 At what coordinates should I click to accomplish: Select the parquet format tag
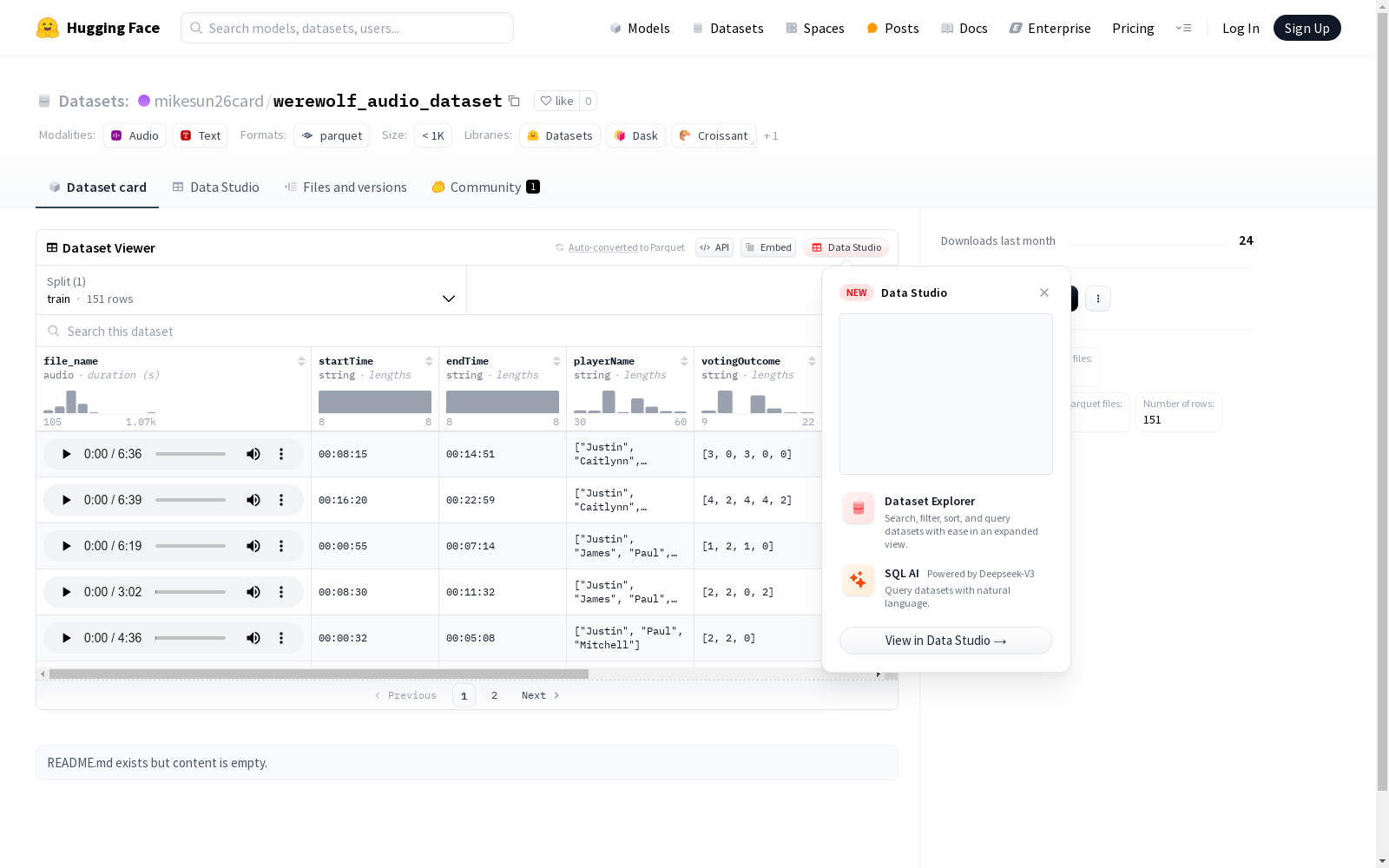(x=332, y=135)
